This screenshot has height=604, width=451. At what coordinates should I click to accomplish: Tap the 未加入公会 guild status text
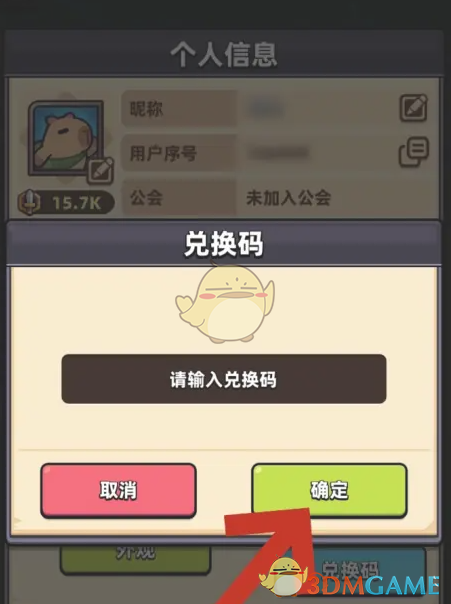point(288,198)
